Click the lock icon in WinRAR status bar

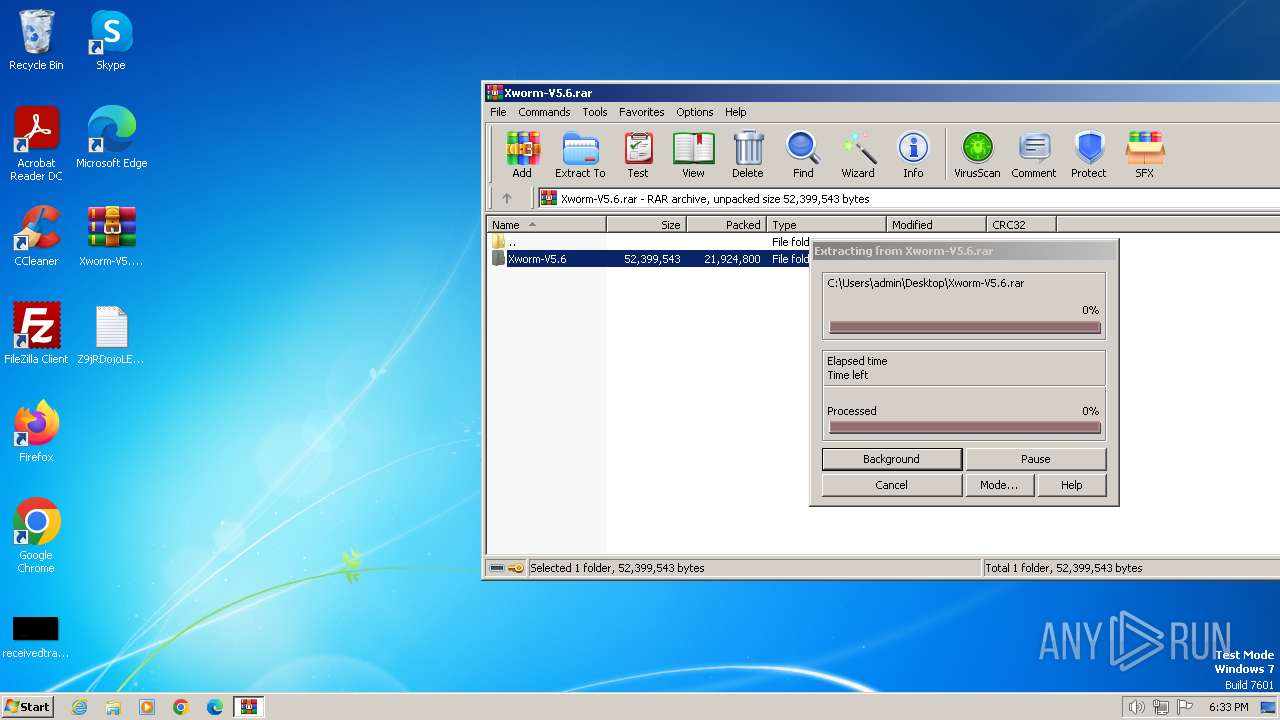tap(516, 568)
